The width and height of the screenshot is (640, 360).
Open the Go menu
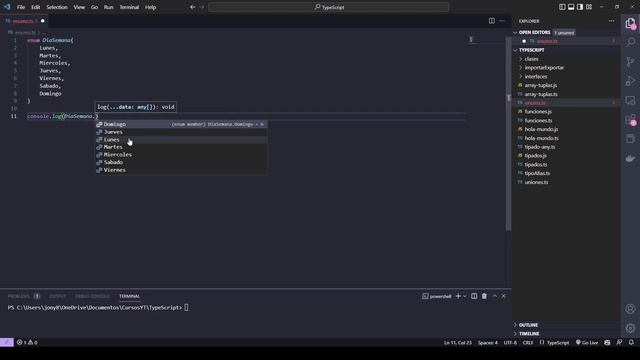point(94,7)
